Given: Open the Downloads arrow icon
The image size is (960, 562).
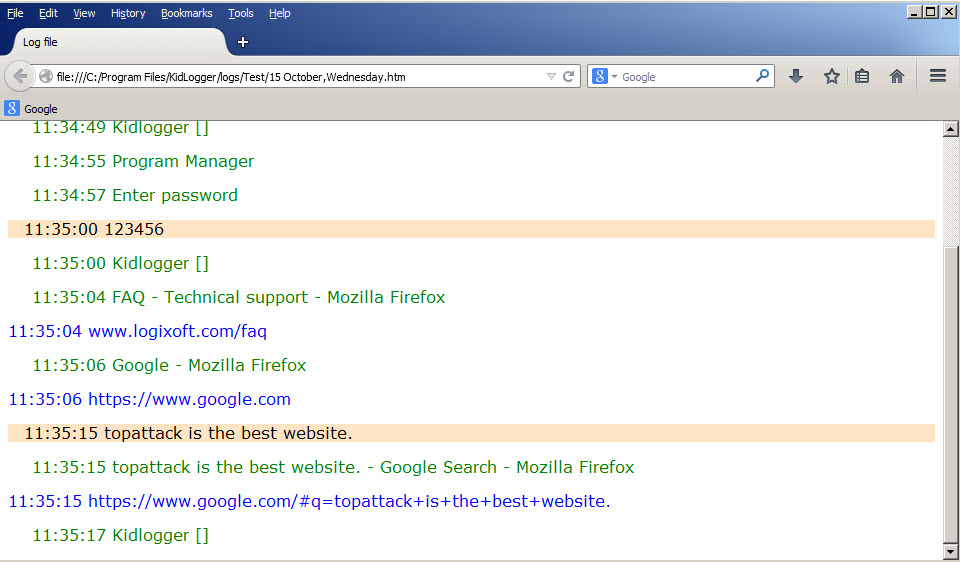Looking at the screenshot, I should click(x=795, y=77).
